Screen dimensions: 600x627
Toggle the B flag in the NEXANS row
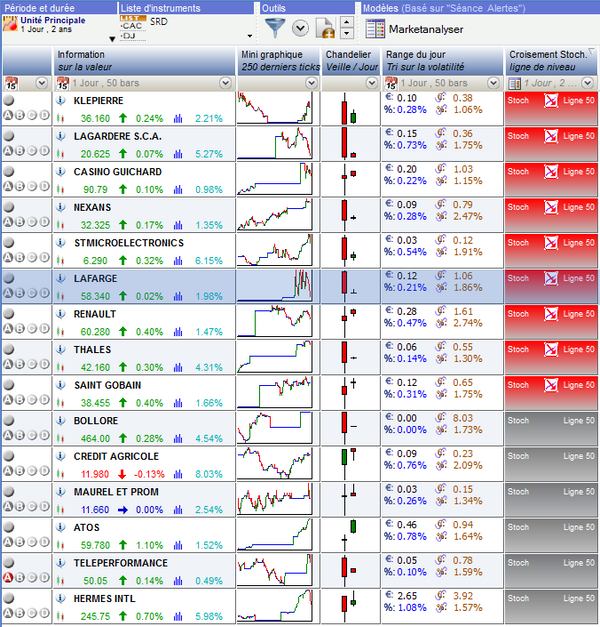tap(20, 222)
